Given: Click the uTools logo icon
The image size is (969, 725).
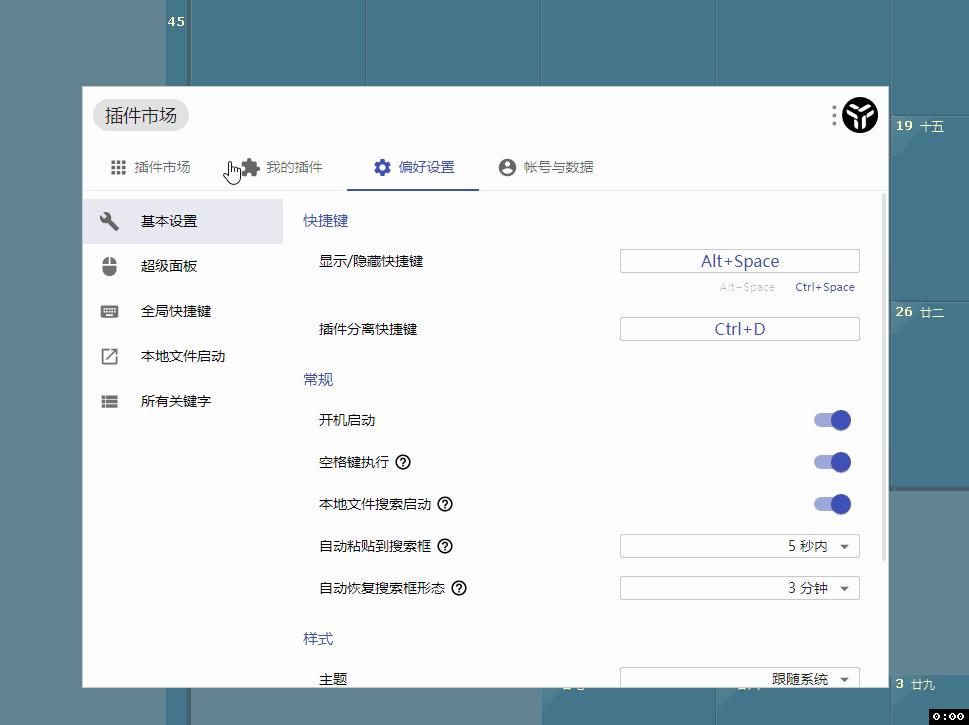Looking at the screenshot, I should 861,115.
